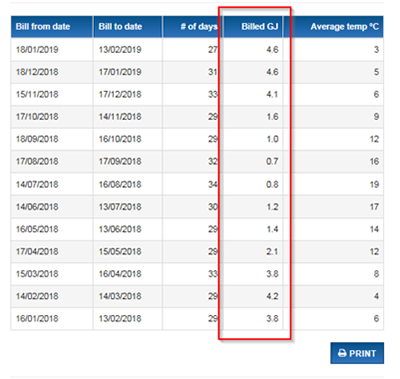Viewport: 400px width, 379px height.
Task: Select bill to date 14/03/2018
Action: coord(120,296)
